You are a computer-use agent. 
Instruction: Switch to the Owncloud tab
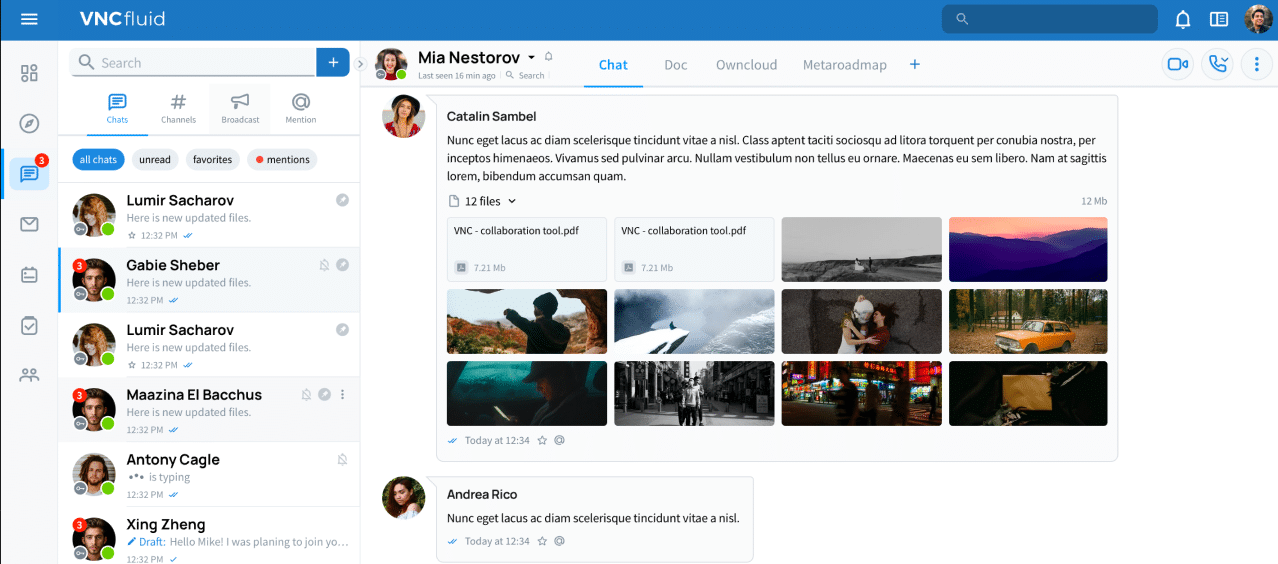pyautogui.click(x=746, y=65)
